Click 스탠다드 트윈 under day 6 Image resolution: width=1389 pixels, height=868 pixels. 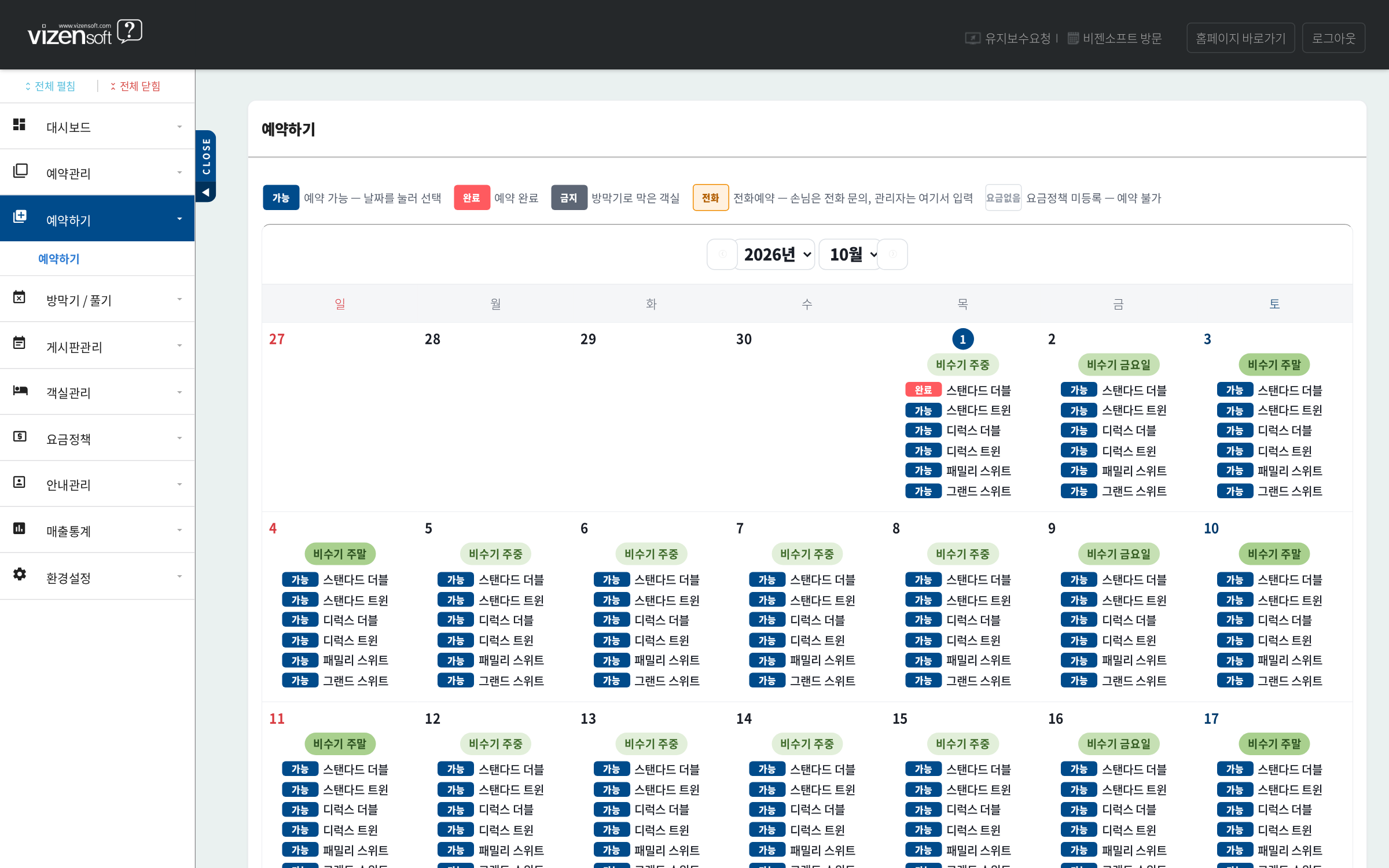667,600
